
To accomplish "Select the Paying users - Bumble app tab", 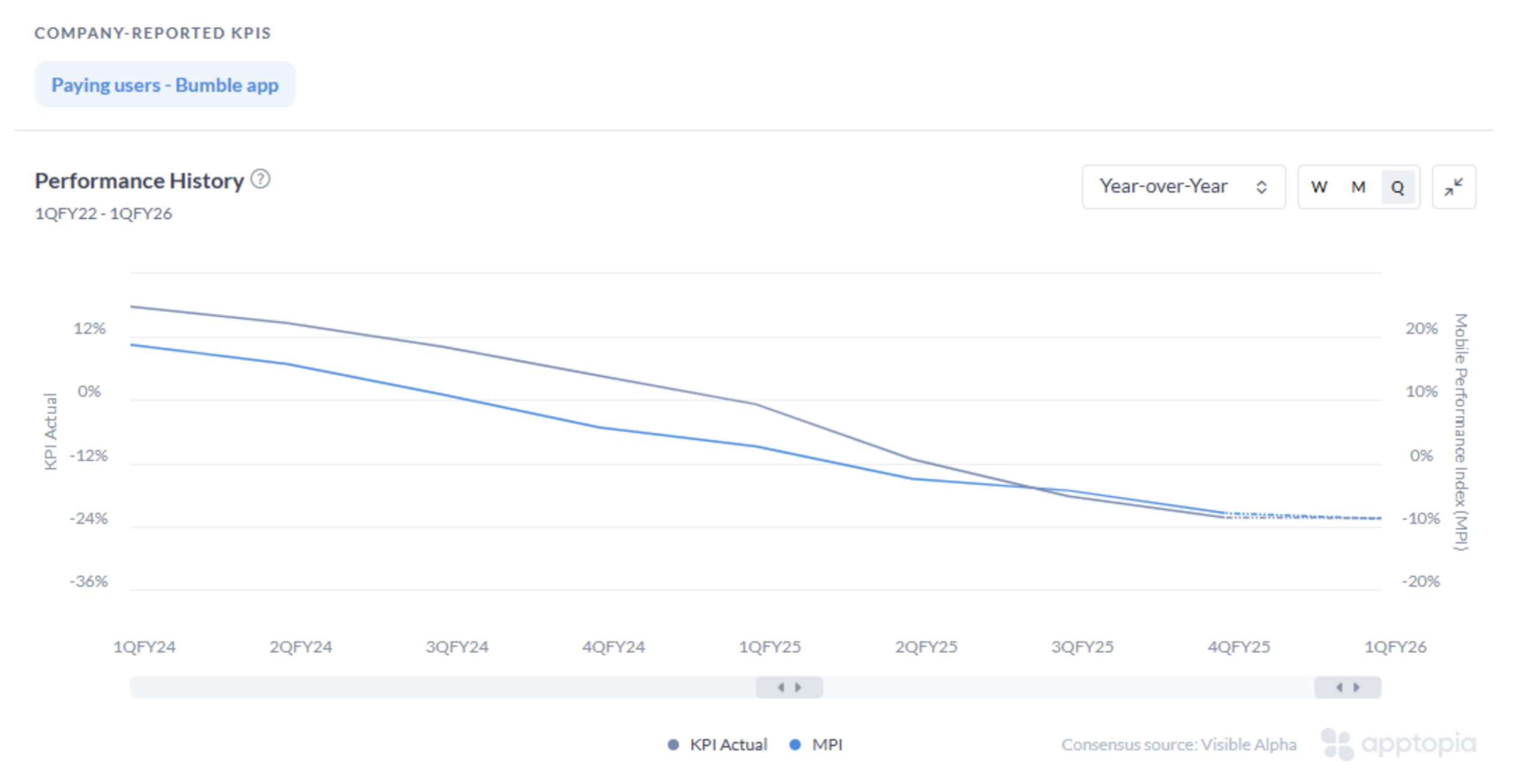I will pyautogui.click(x=165, y=85).
